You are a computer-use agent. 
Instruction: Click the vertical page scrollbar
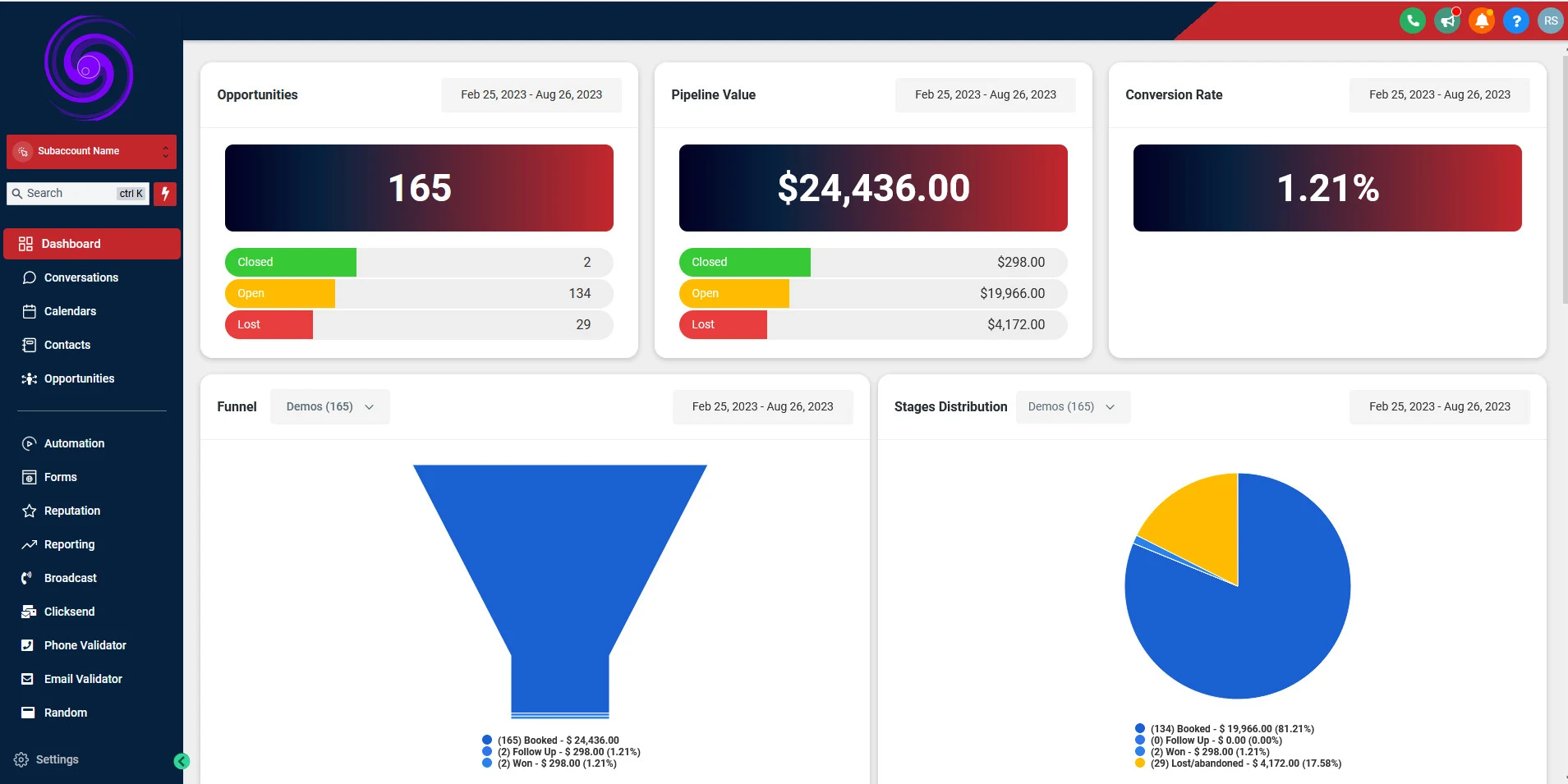1564,181
